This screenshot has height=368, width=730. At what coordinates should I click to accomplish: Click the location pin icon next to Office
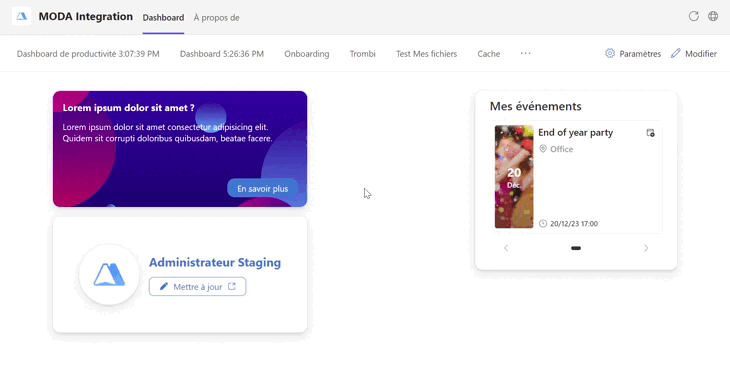pyautogui.click(x=542, y=149)
